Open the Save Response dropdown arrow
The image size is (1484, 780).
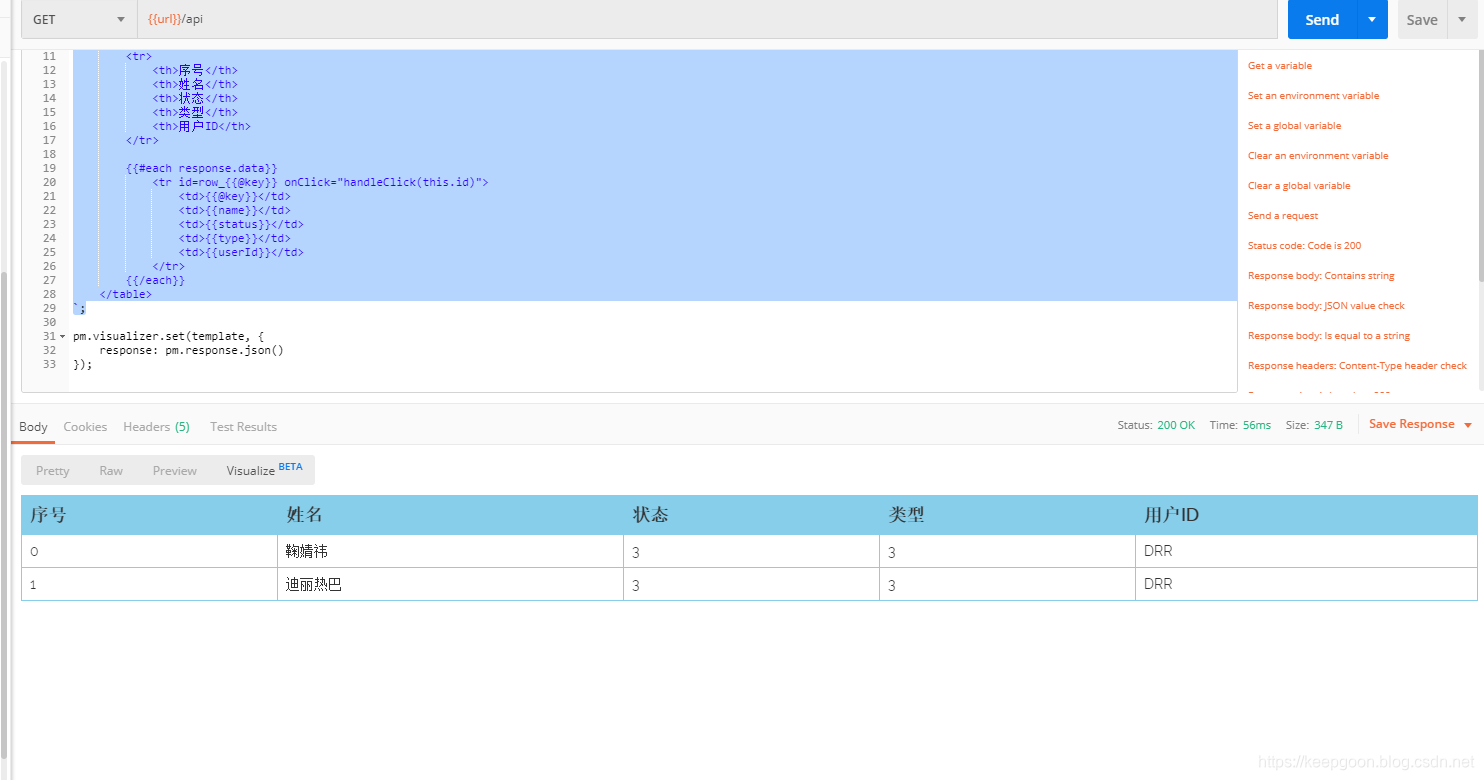tap(1468, 425)
